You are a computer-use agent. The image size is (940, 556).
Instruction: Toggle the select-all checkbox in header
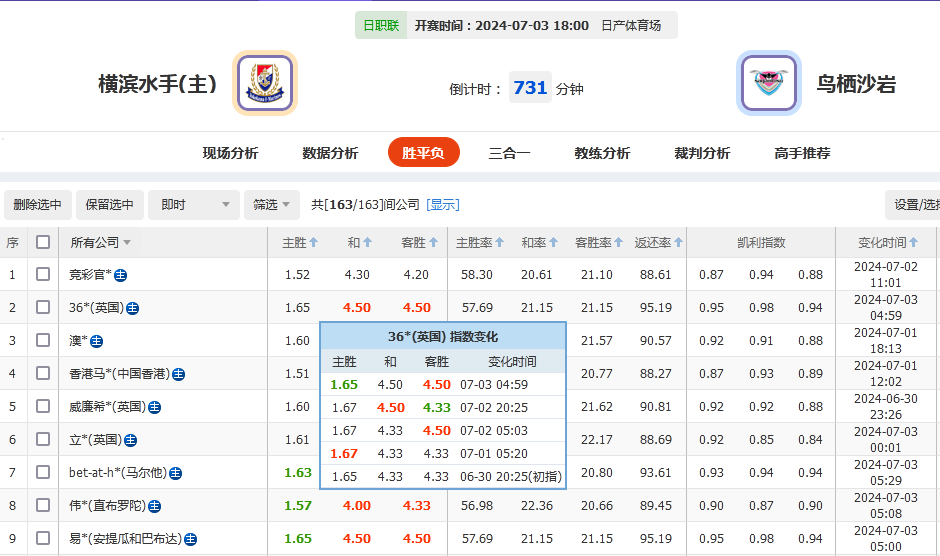[43, 242]
